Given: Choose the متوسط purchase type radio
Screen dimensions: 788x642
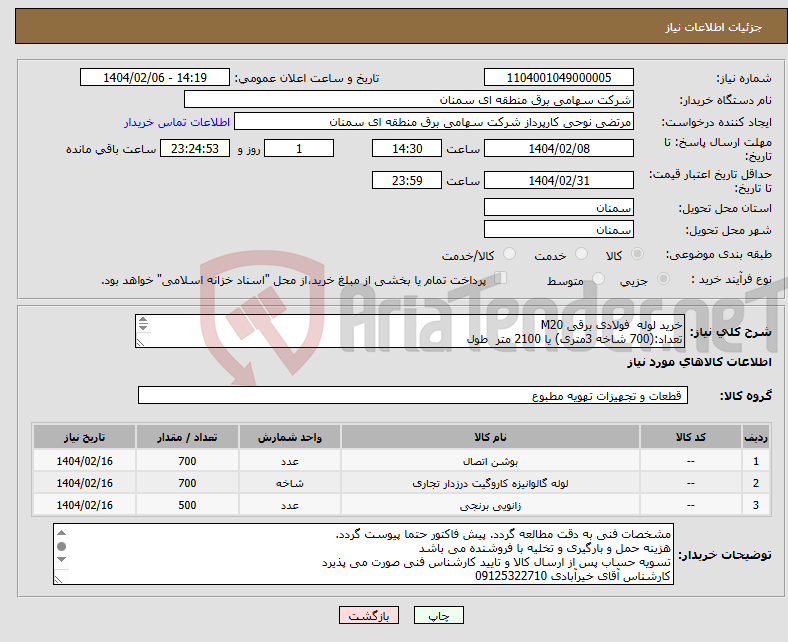Looking at the screenshot, I should (598, 279).
